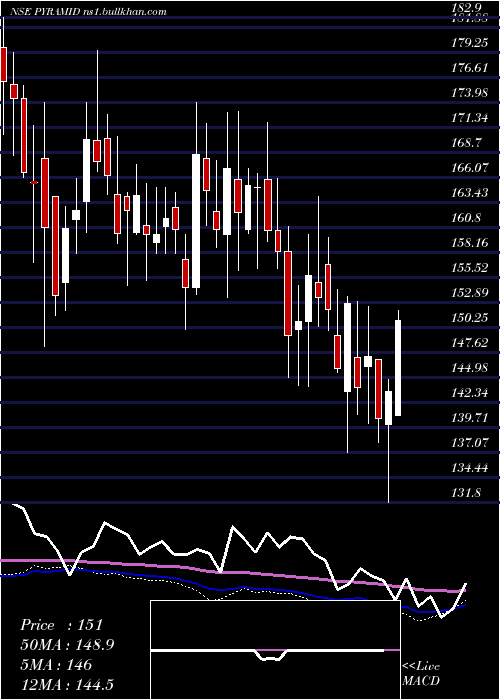This screenshot has height=700, width=500.
Task: Click the 137.07 price axis label
Action: pyautogui.click(x=469, y=443)
